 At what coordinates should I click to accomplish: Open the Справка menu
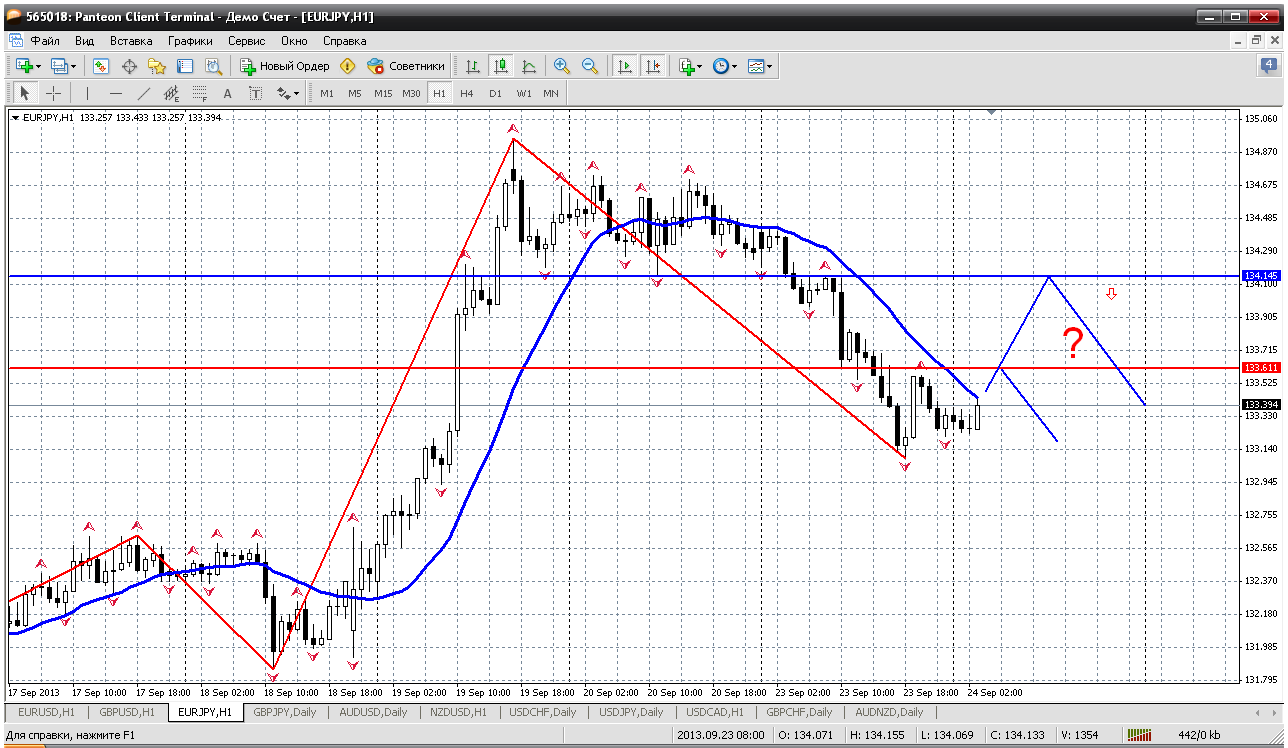(345, 41)
